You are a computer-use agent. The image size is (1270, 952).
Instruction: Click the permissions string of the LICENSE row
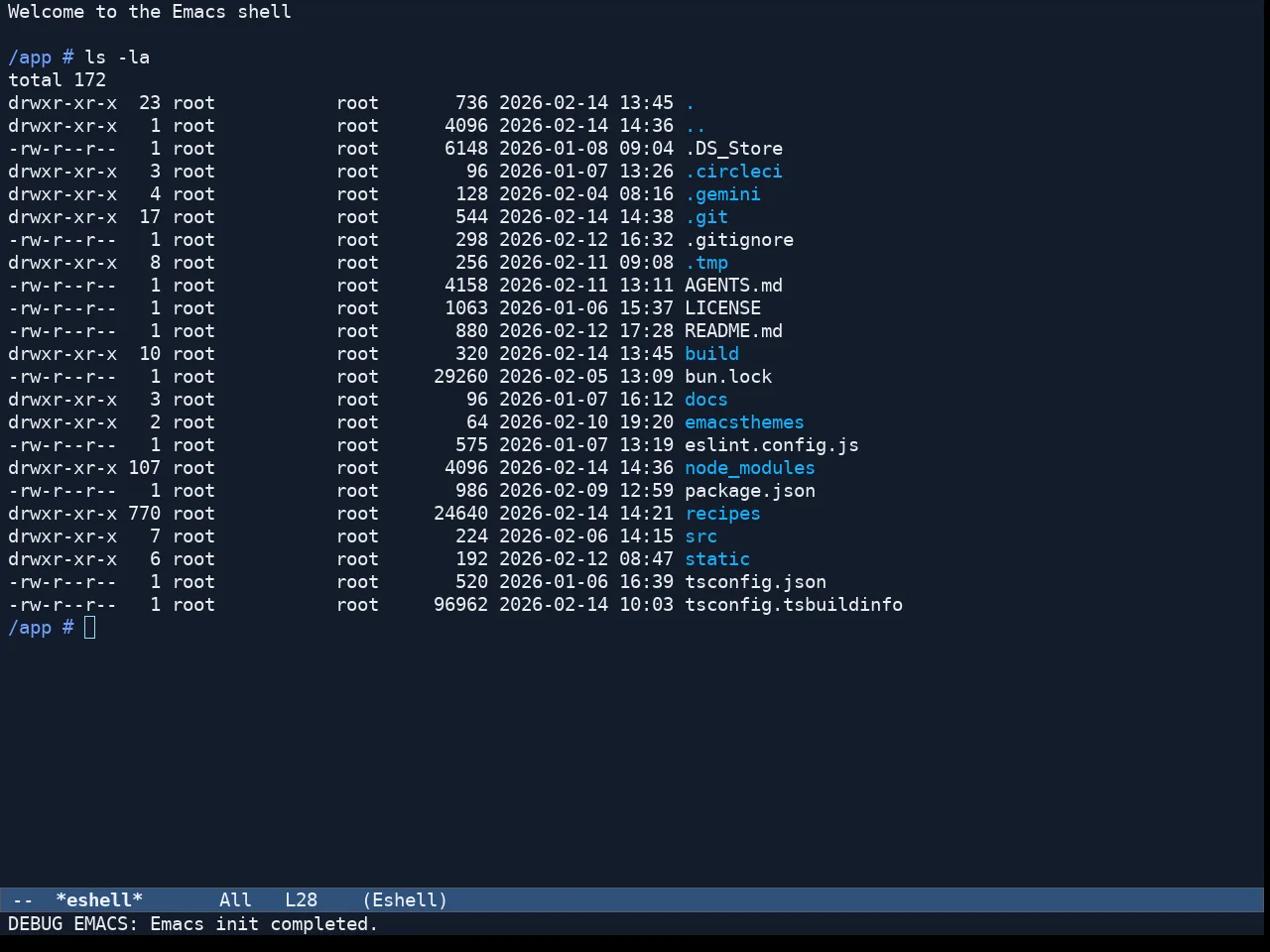63,308
